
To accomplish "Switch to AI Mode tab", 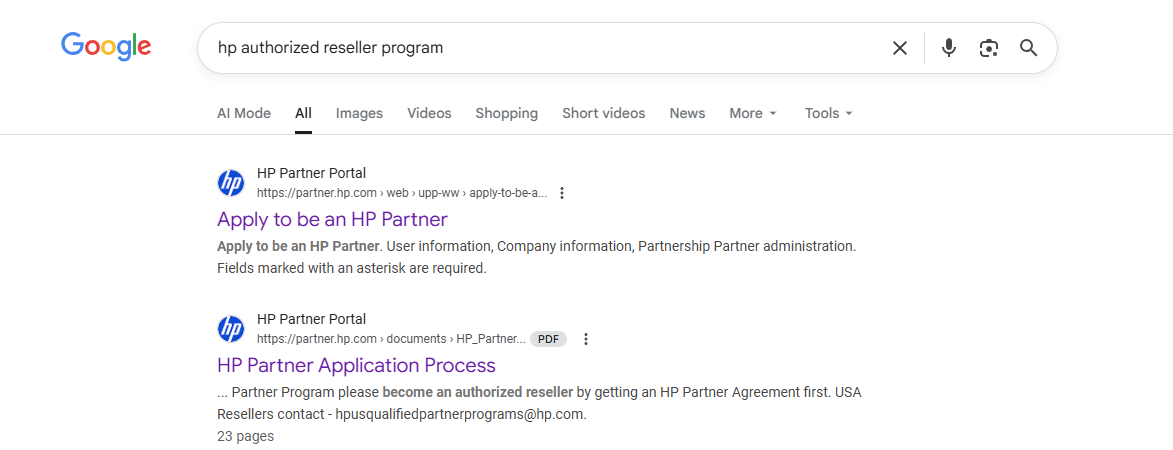I will (x=244, y=113).
